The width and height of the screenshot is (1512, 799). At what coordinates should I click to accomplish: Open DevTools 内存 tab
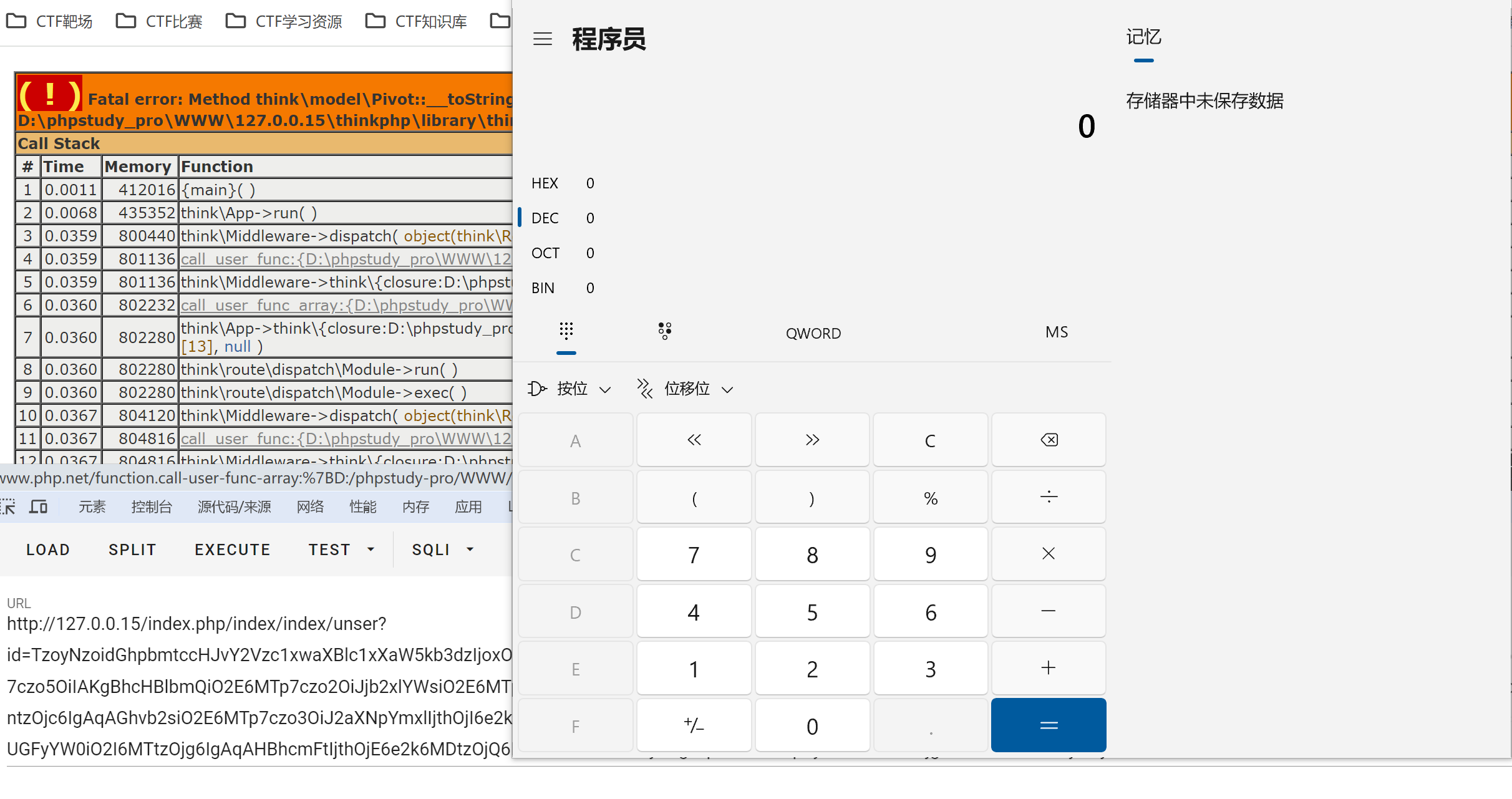tap(415, 506)
